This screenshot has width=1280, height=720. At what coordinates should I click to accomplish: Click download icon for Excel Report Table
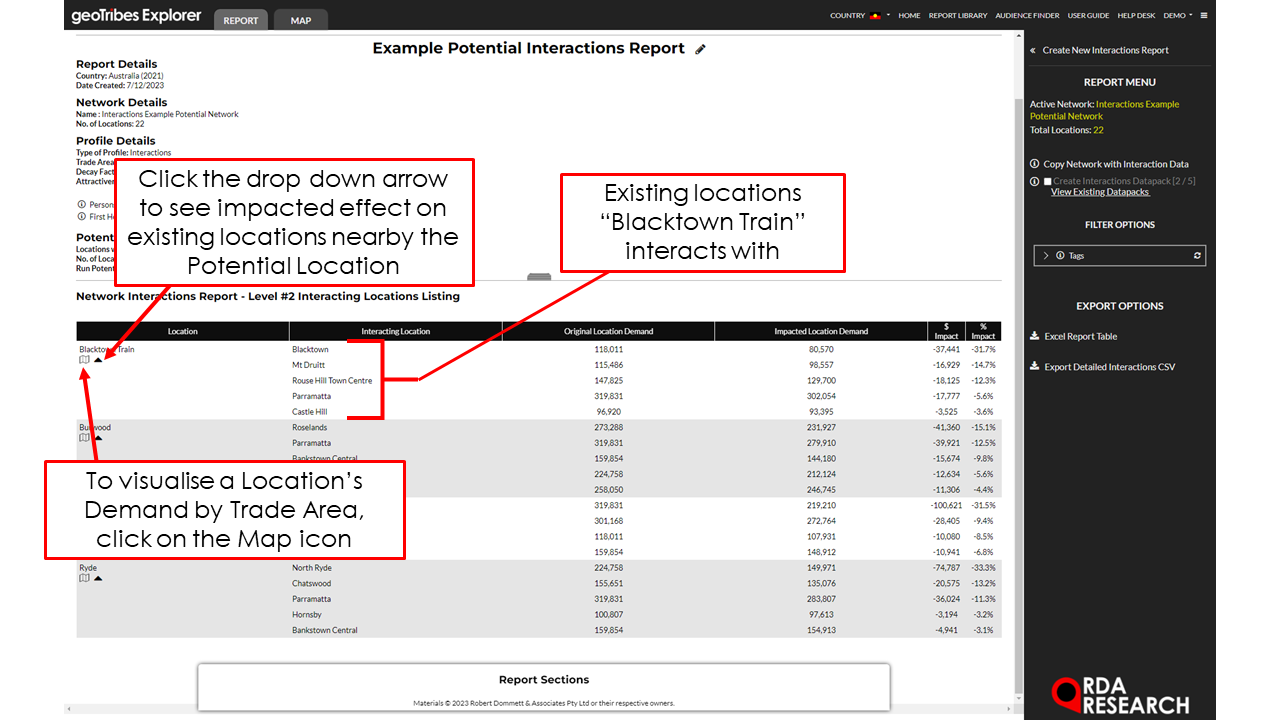(1035, 337)
